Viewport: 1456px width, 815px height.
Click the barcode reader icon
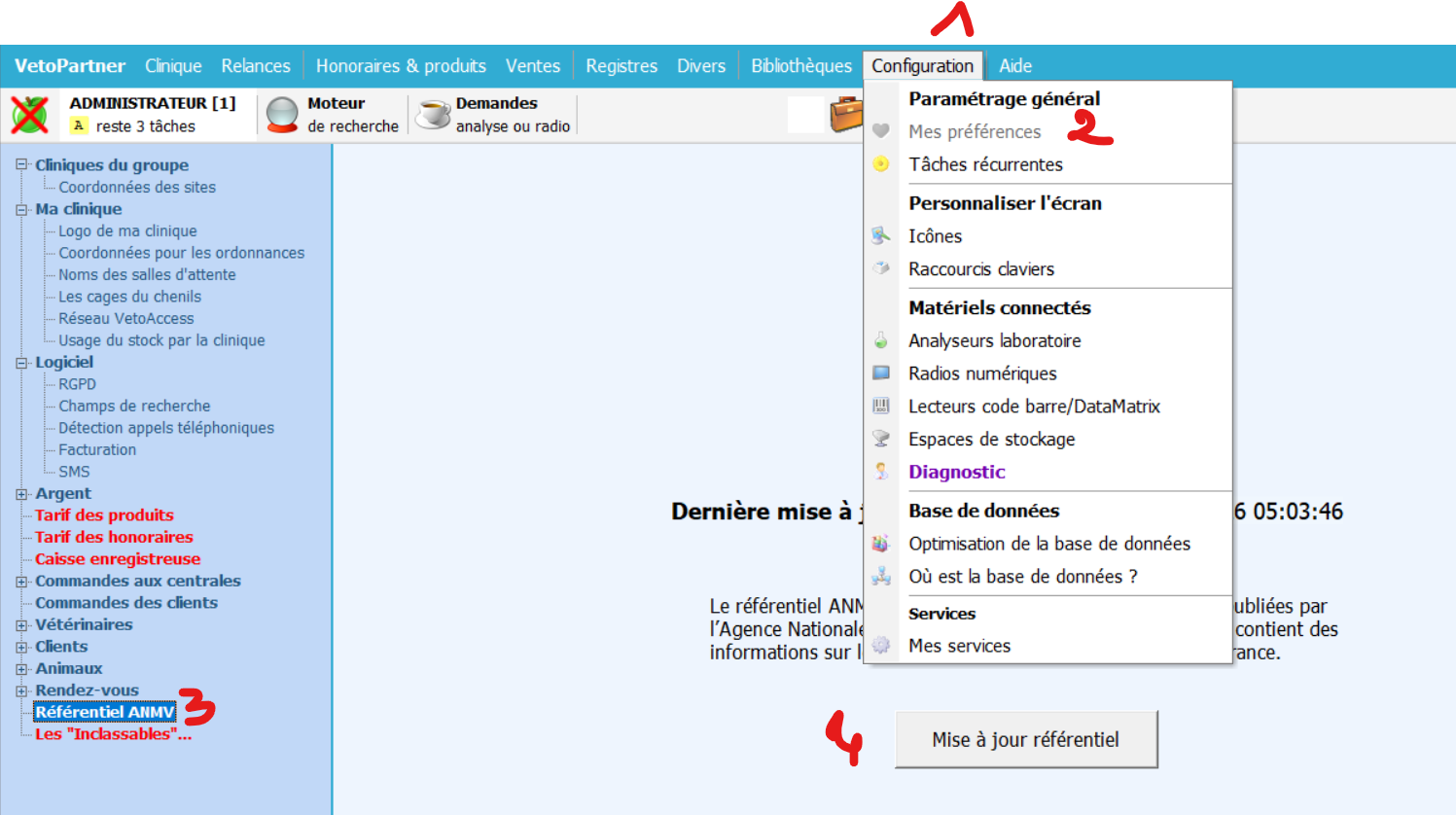[x=881, y=407]
